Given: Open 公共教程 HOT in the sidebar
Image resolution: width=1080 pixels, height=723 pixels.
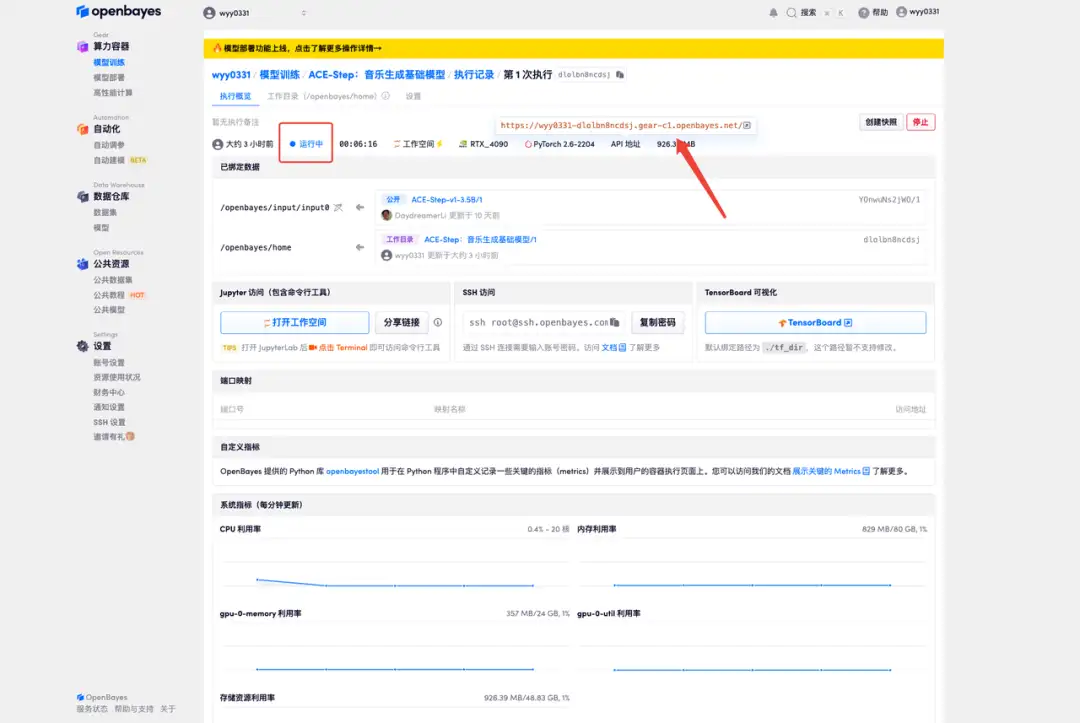Looking at the screenshot, I should (119, 295).
